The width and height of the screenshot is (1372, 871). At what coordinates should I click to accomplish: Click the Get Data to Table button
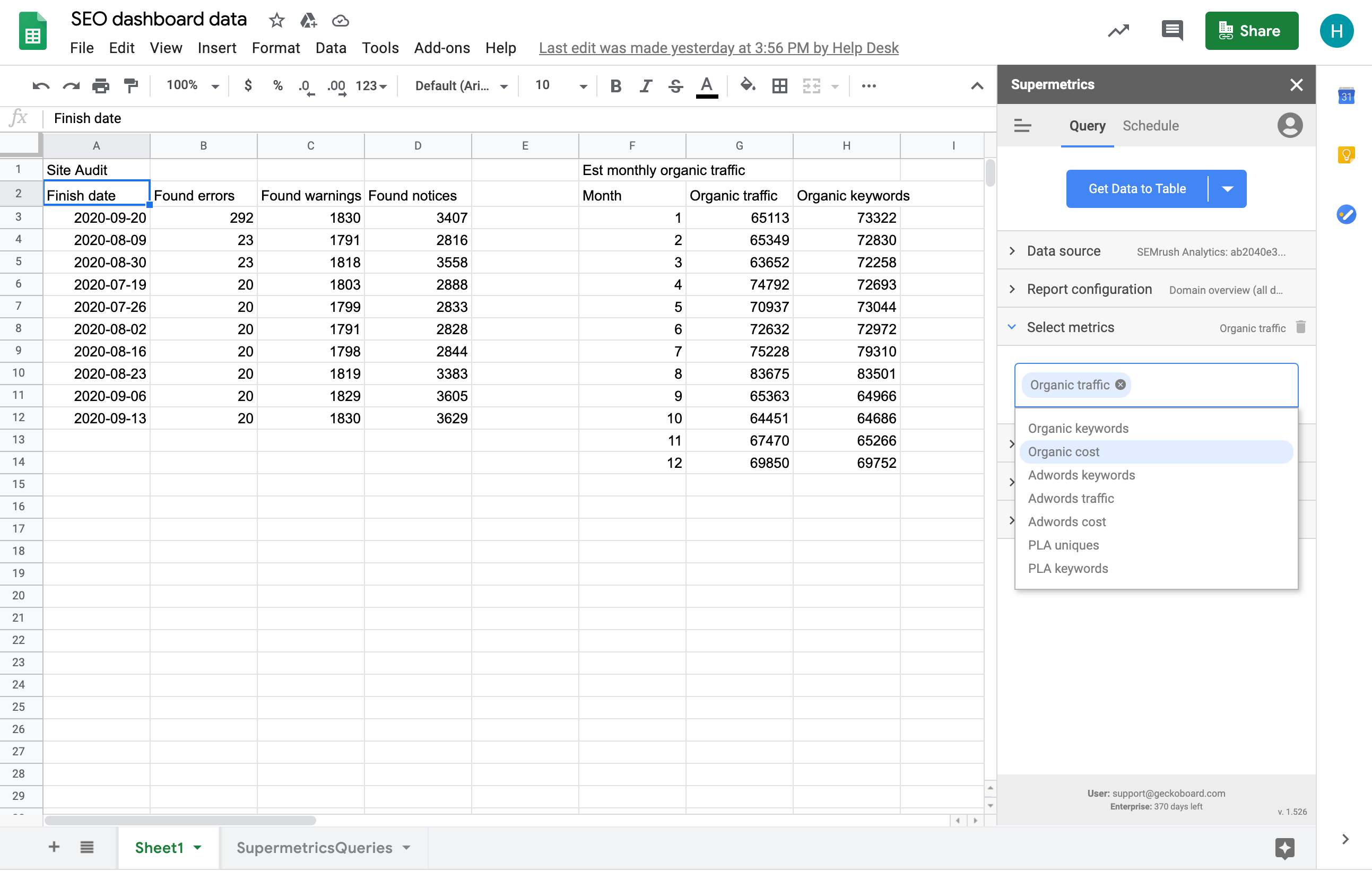point(1136,189)
